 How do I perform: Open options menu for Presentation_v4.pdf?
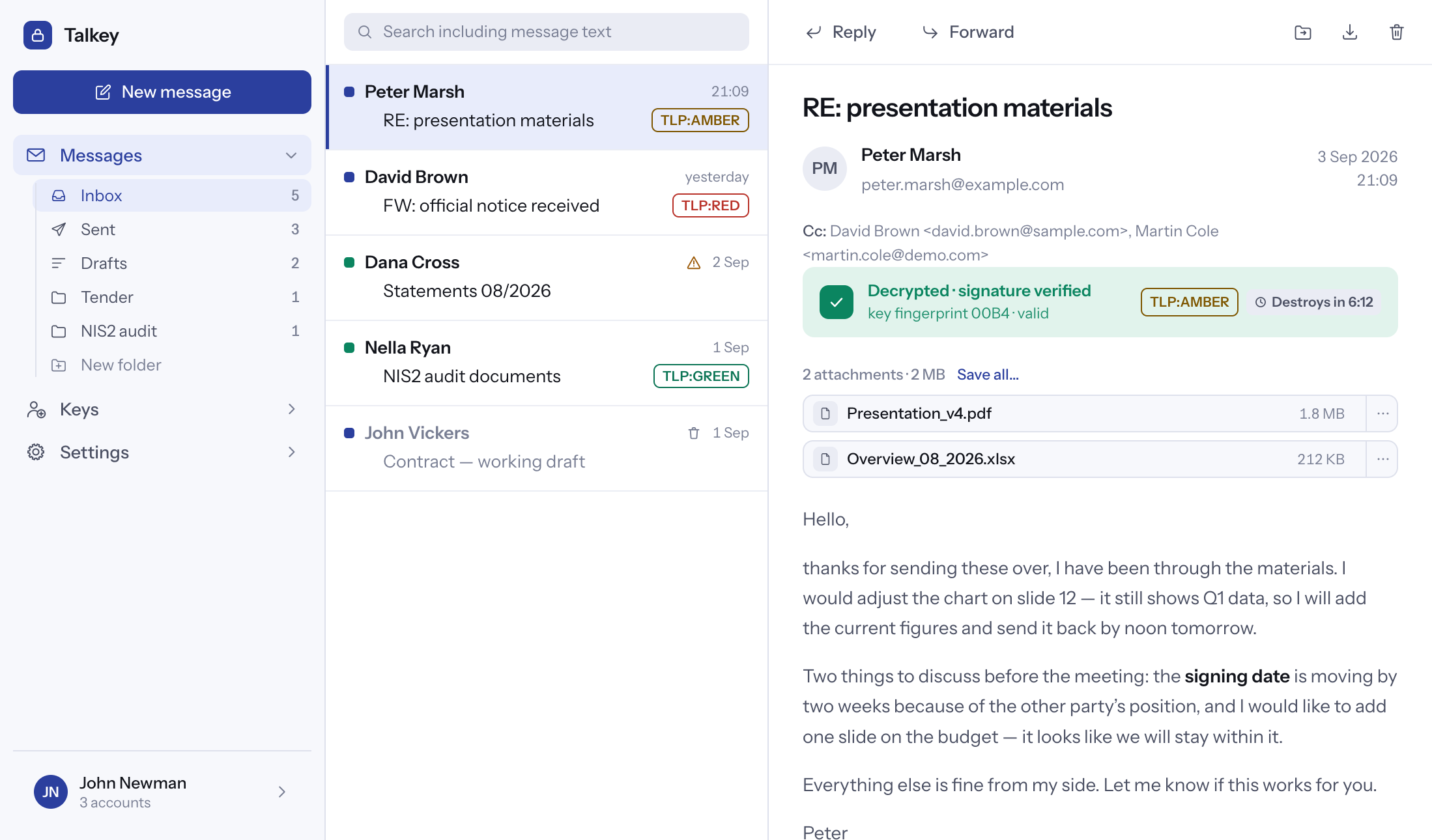[x=1382, y=413]
